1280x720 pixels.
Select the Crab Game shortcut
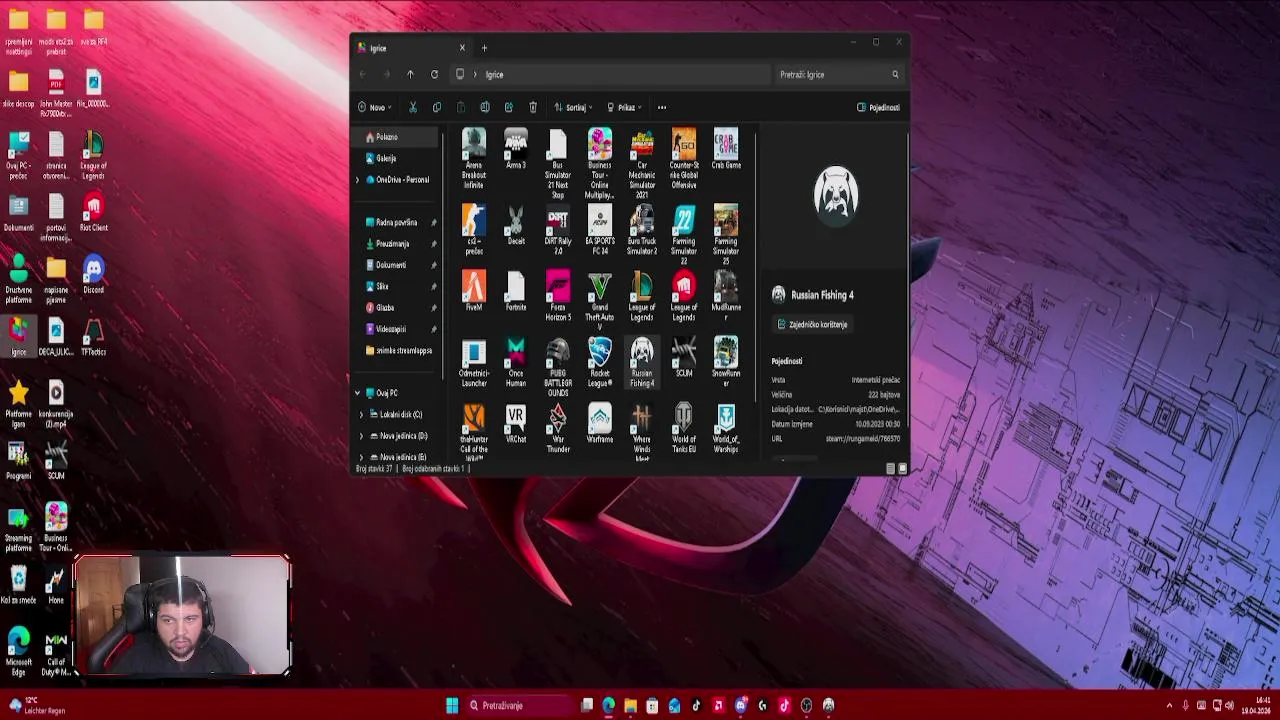[726, 150]
